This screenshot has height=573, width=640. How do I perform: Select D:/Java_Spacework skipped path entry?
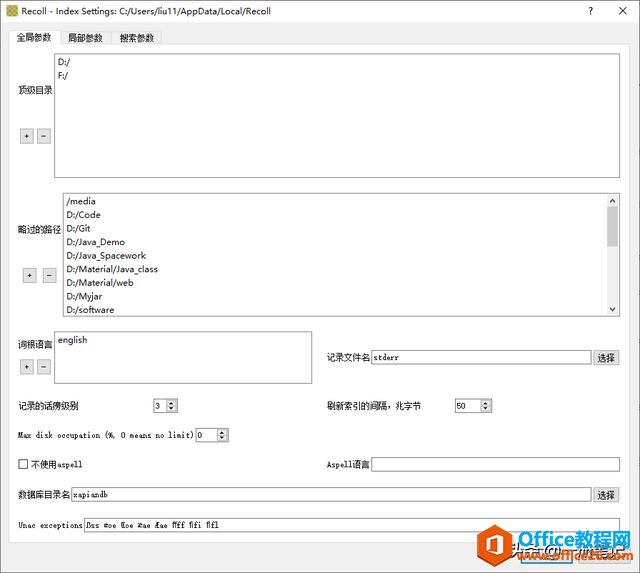(x=106, y=255)
